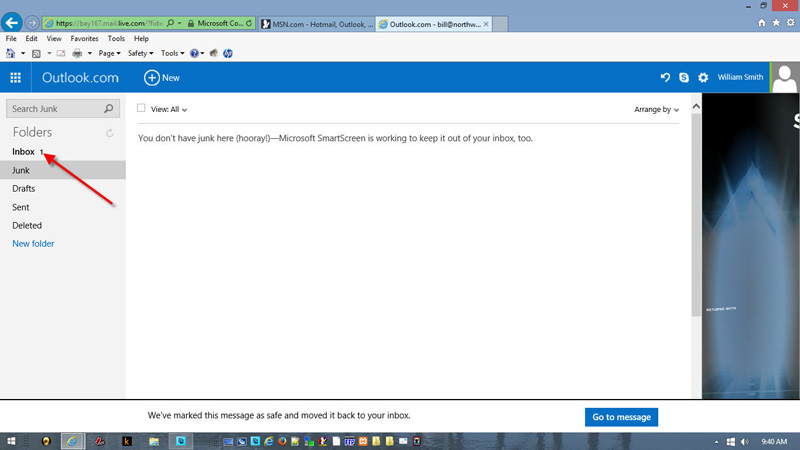This screenshot has height=450, width=800.
Task: Open the Junk folder
Action: [63, 170]
